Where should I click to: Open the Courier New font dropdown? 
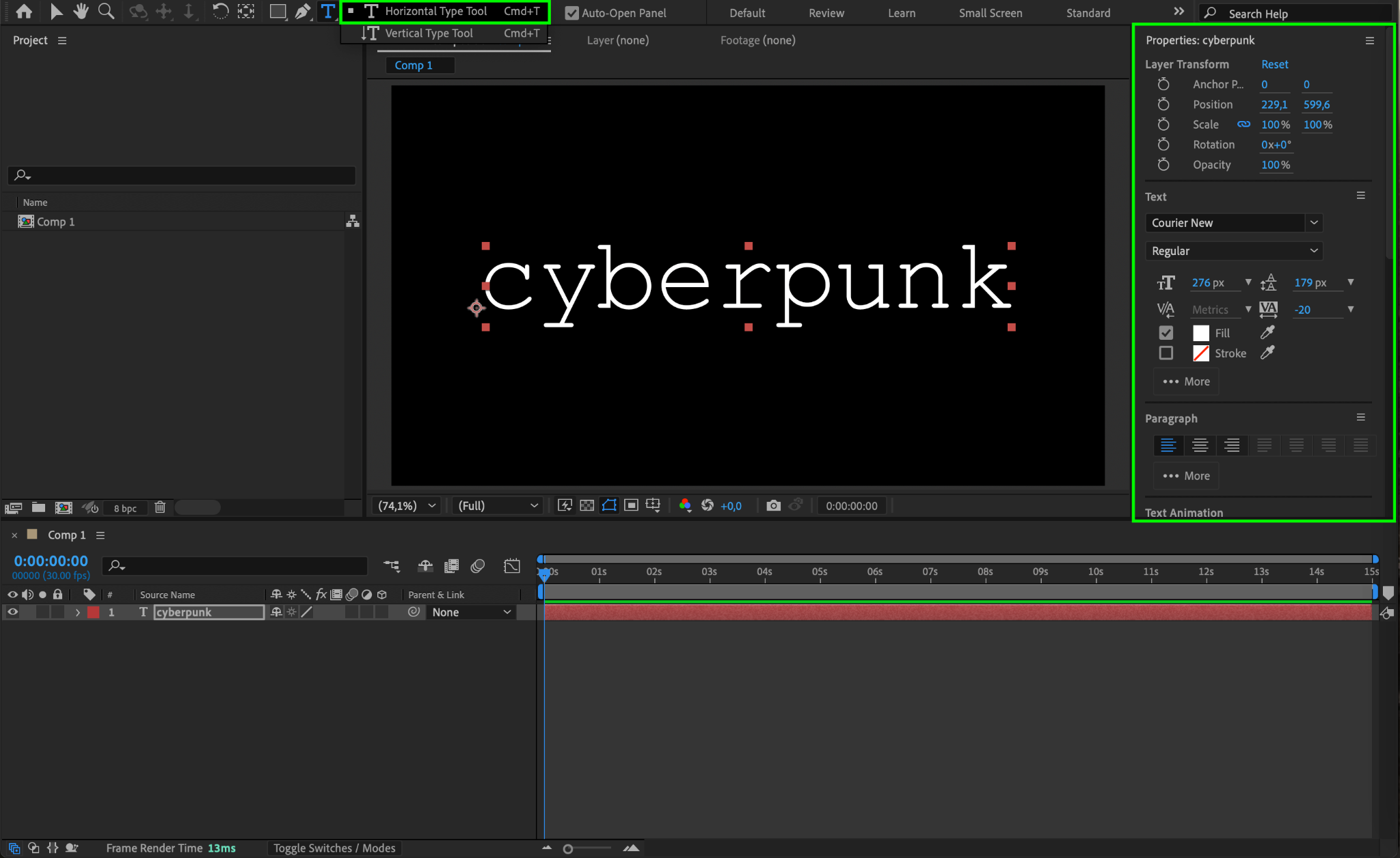tap(1313, 223)
